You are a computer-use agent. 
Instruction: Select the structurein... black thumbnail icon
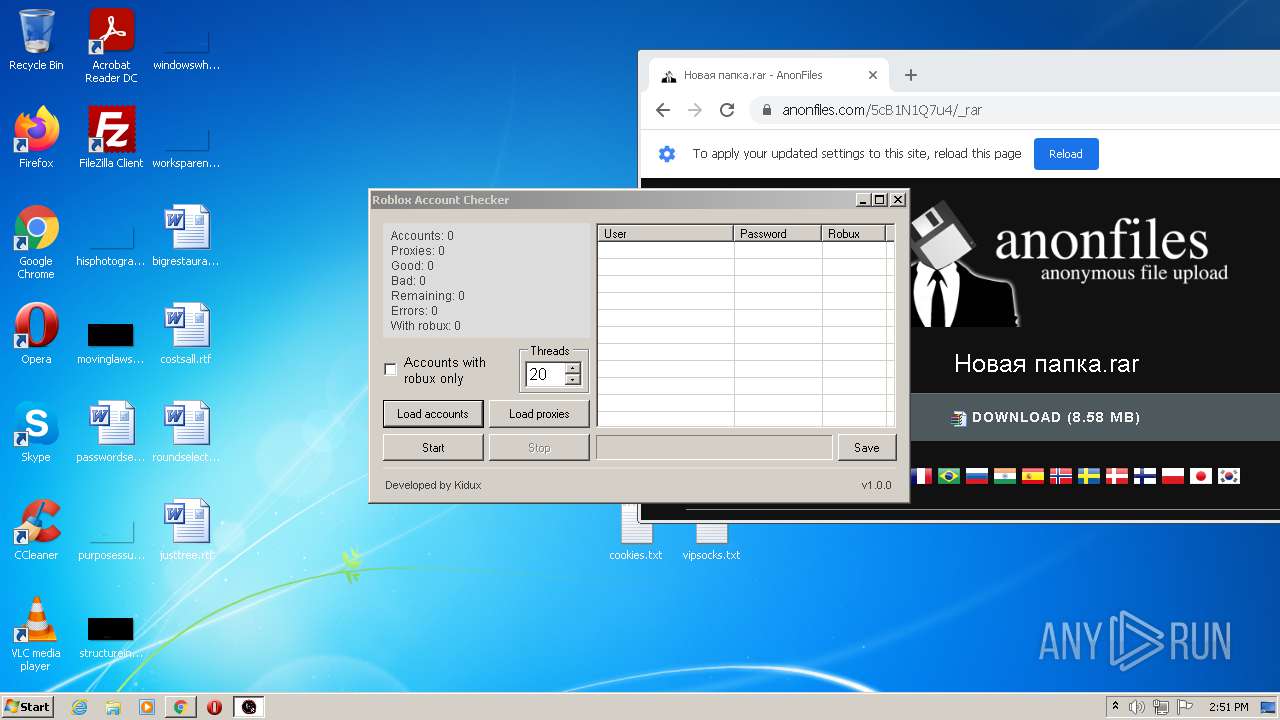111,638
